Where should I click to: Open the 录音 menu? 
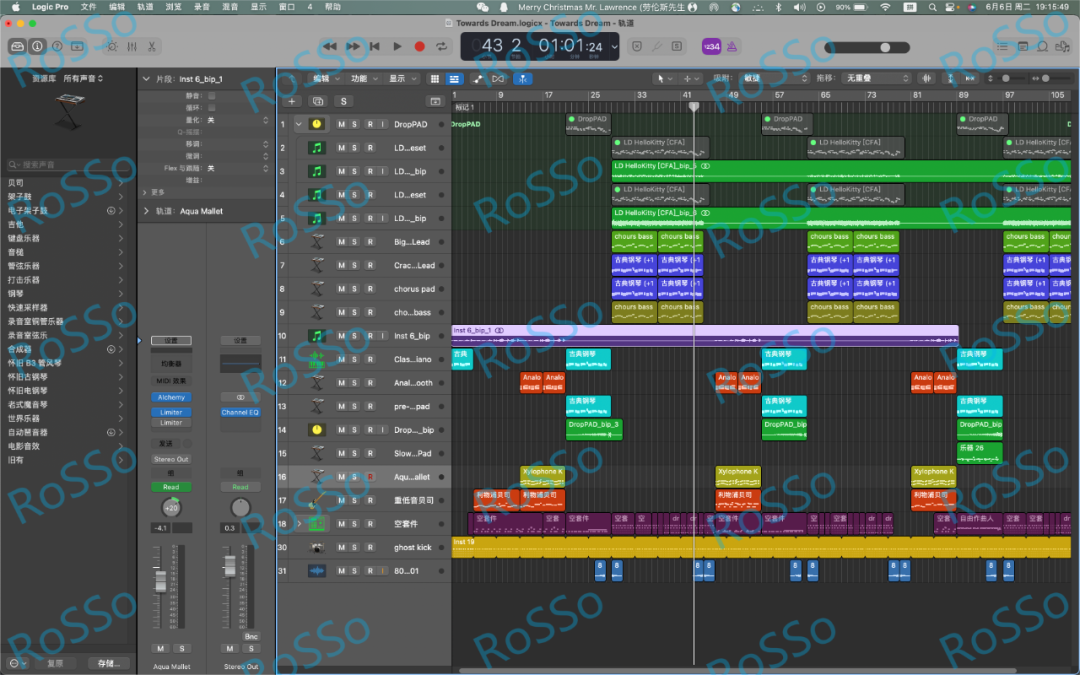tap(202, 7)
